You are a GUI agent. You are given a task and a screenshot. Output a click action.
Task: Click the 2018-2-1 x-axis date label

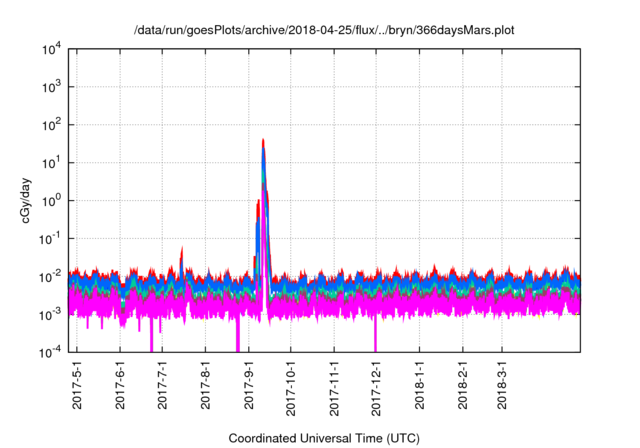pyautogui.click(x=462, y=385)
